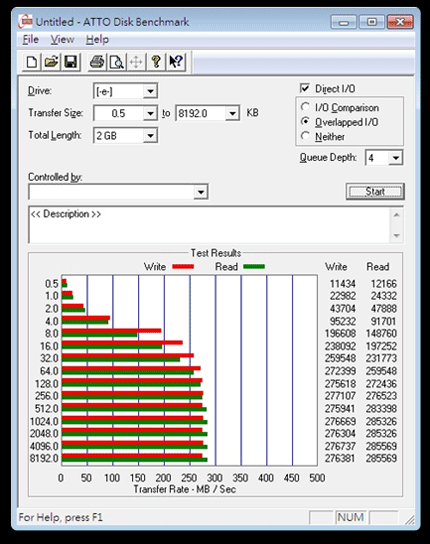
Task: Select the I/O Comparison radio button
Action: 305,107
